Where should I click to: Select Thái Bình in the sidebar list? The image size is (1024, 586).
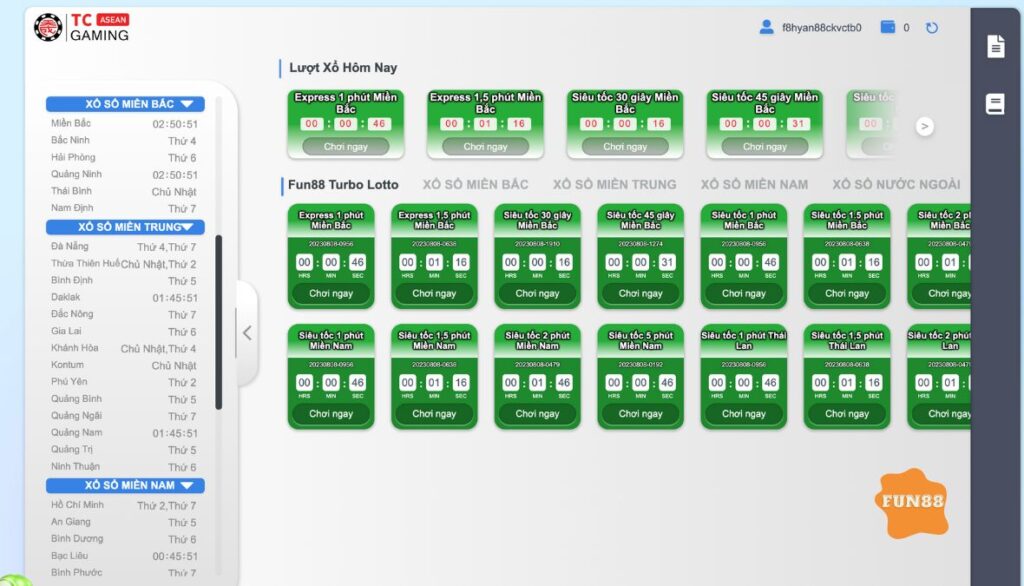[x=123, y=191]
